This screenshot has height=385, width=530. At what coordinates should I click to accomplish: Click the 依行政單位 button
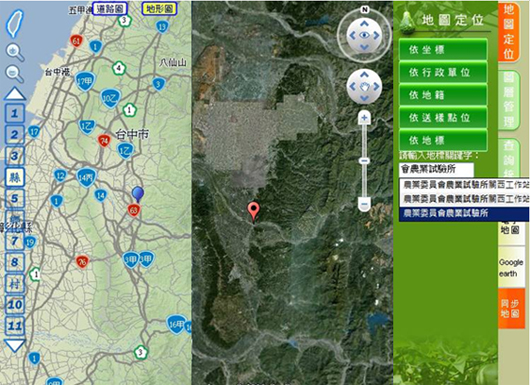click(443, 72)
